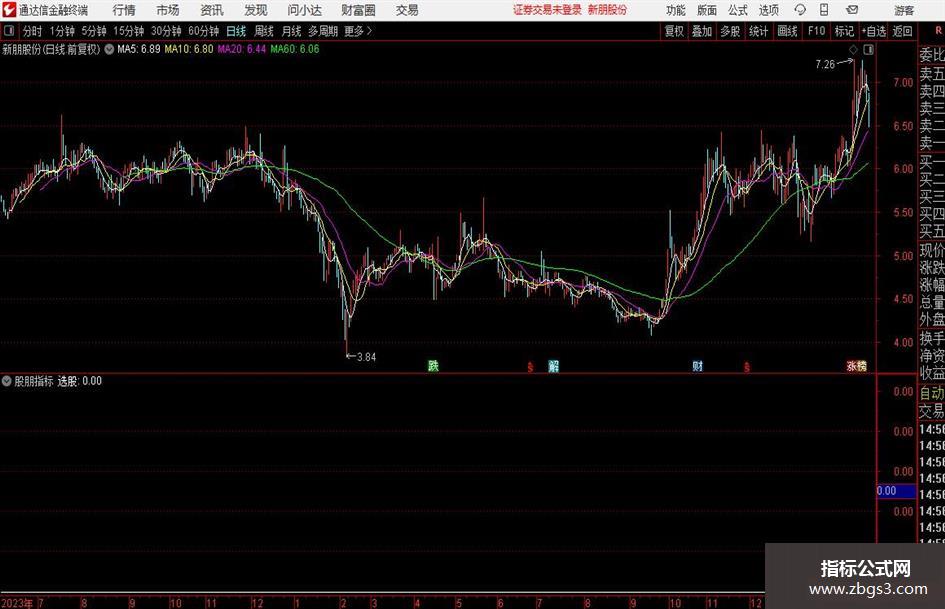The height and width of the screenshot is (609, 945).
Task: Click the 统计 statistics button
Action: click(758, 31)
